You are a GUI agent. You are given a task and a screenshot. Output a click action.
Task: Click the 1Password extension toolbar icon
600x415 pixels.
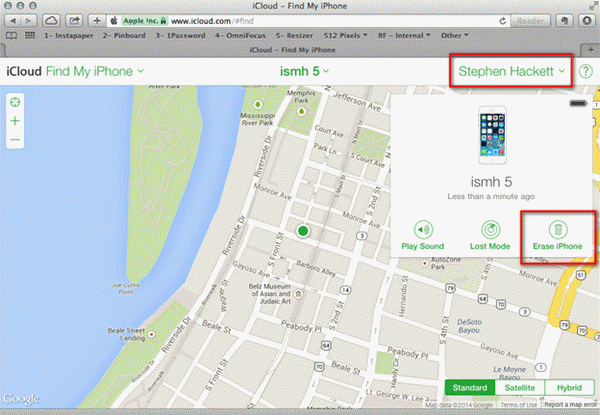(x=587, y=21)
